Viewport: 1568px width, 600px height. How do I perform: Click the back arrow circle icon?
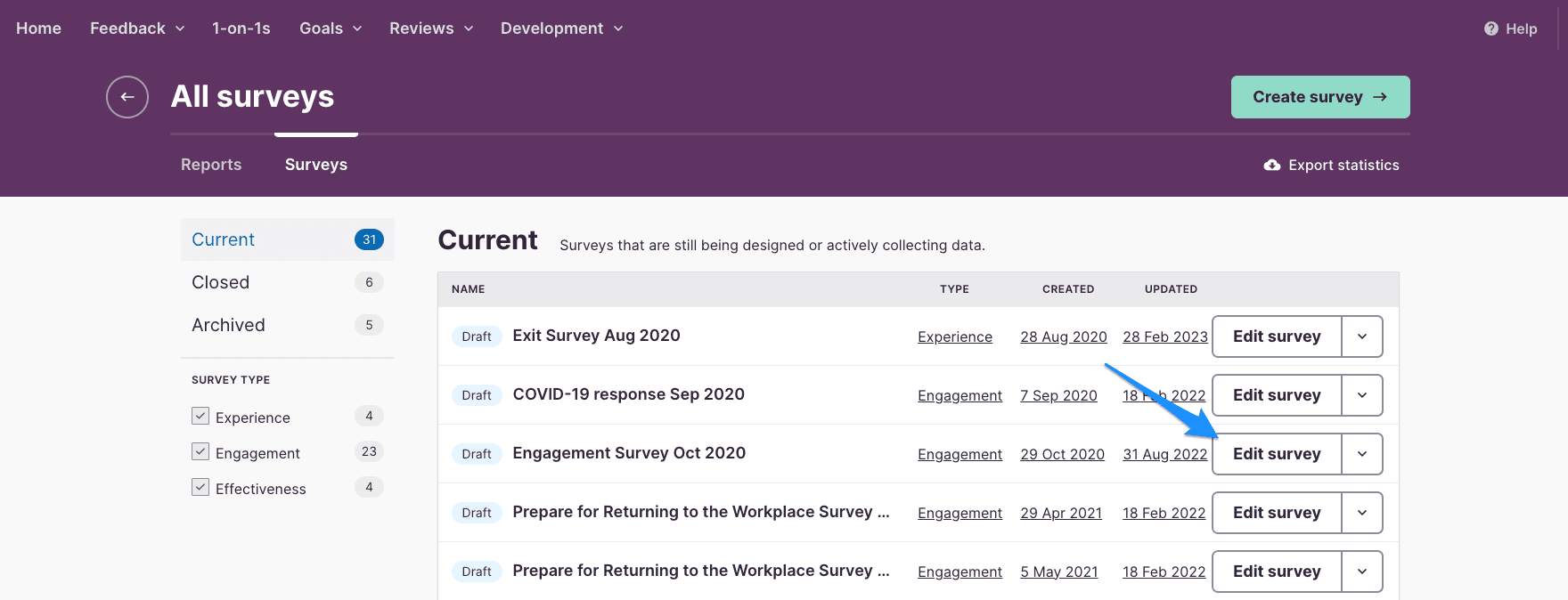[127, 97]
